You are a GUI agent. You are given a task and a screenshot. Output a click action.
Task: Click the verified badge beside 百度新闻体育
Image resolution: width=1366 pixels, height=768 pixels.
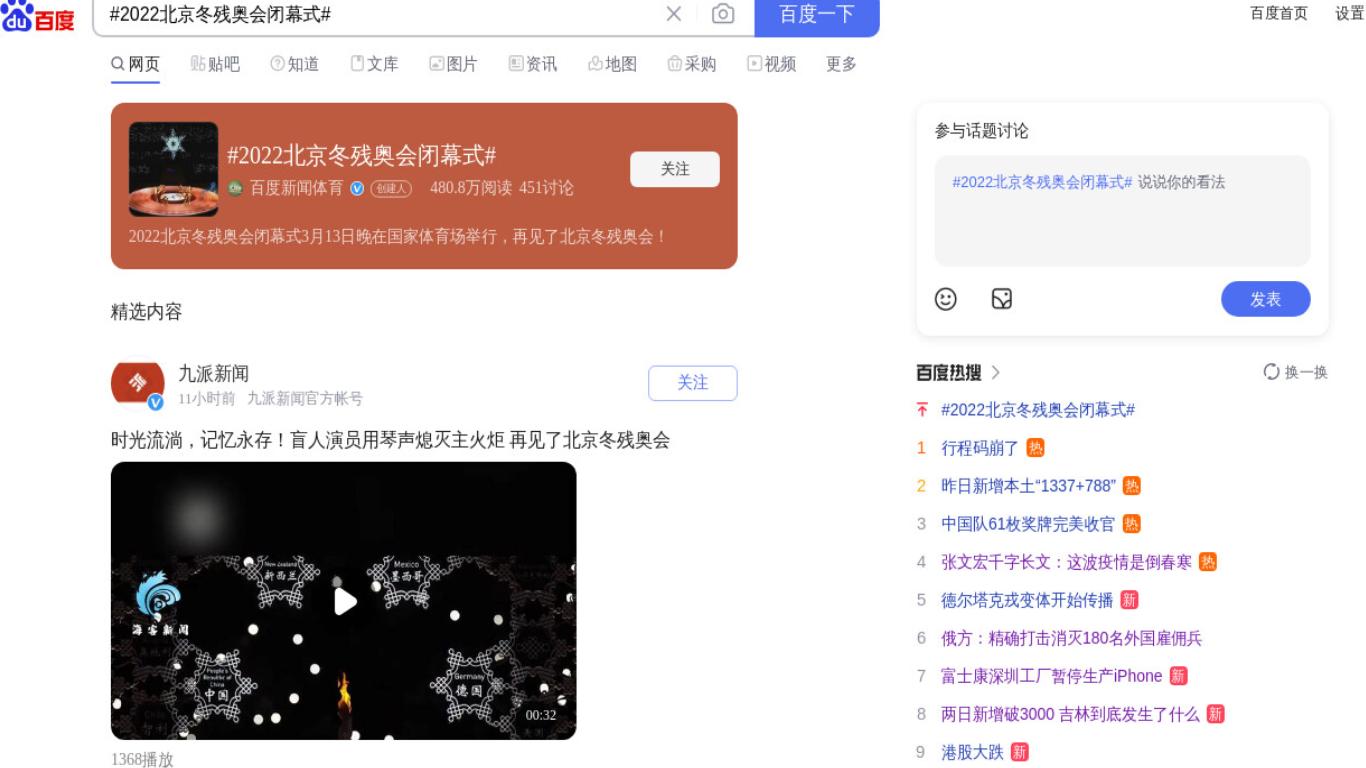[357, 188]
